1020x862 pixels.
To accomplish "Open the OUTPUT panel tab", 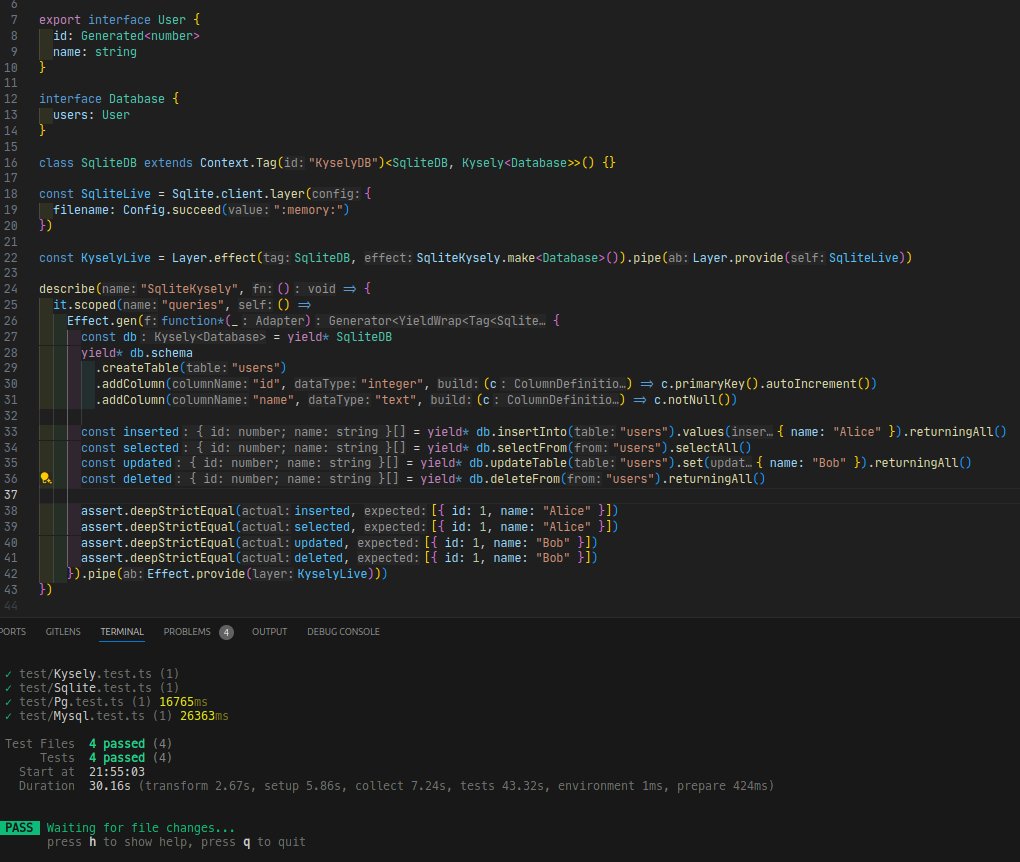I will pyautogui.click(x=269, y=632).
